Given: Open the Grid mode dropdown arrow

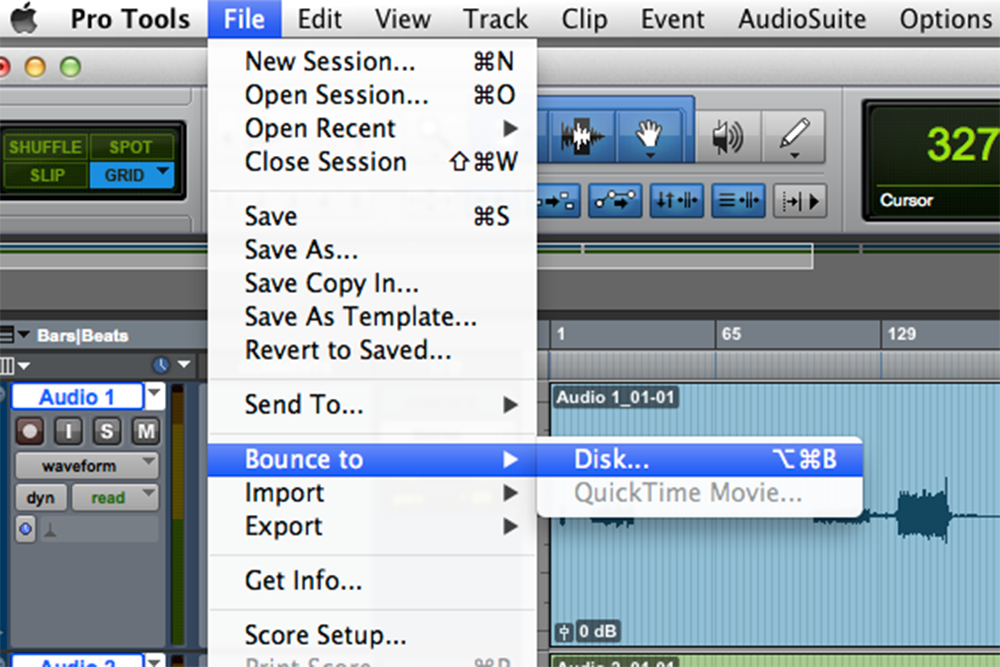Looking at the screenshot, I should [163, 172].
